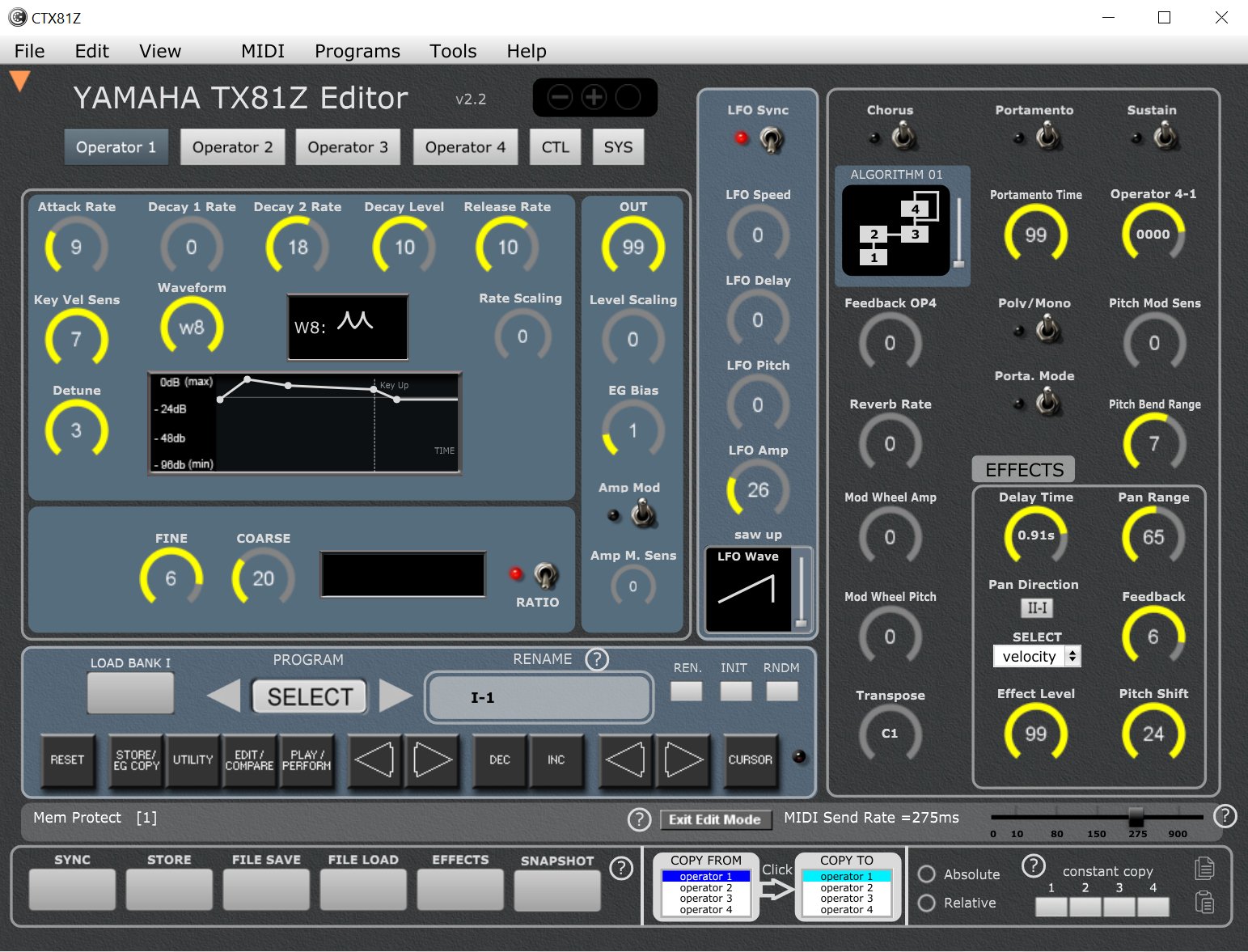Toggle the Porta. Mode switch
Viewport: 1248px width, 952px height.
coord(1048,402)
